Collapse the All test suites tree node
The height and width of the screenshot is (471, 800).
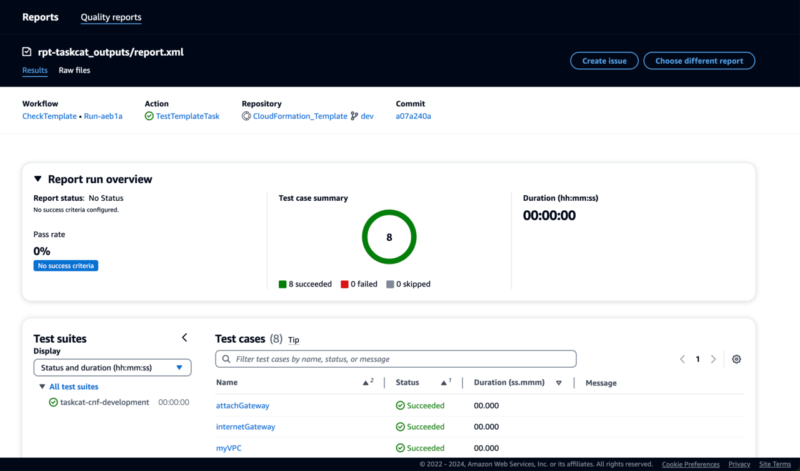[x=42, y=387]
